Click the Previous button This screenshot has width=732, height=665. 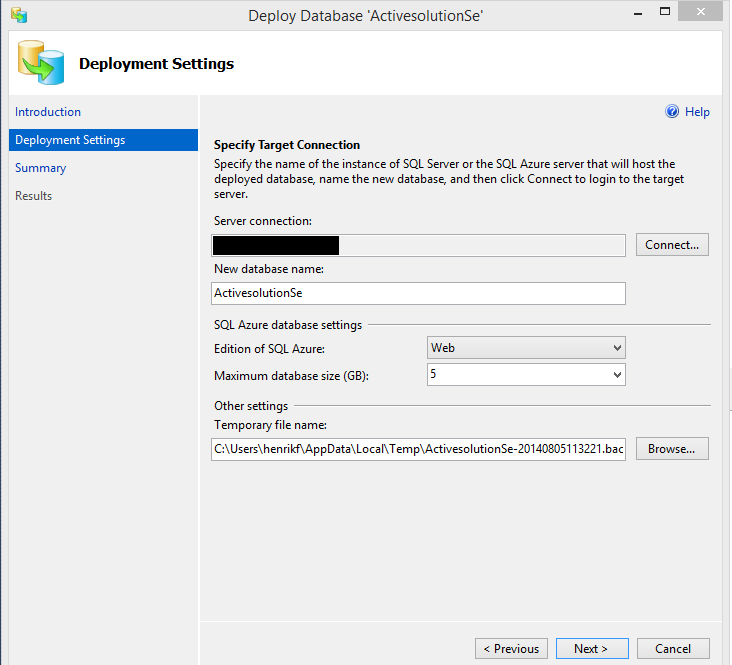click(511, 649)
